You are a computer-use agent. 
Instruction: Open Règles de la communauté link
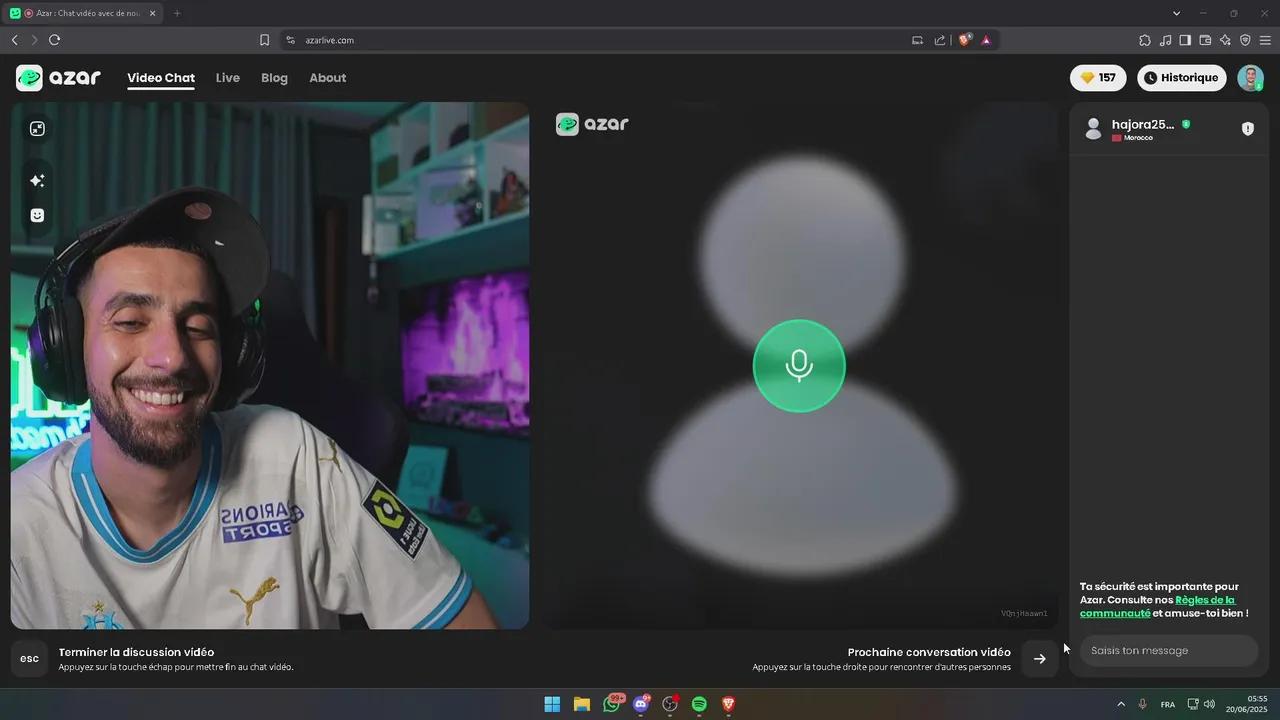click(1157, 606)
